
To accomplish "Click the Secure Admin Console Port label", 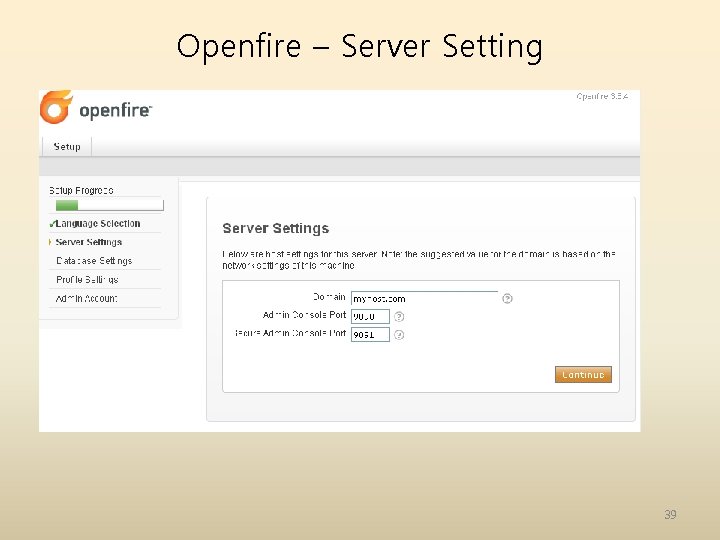I will [x=290, y=333].
